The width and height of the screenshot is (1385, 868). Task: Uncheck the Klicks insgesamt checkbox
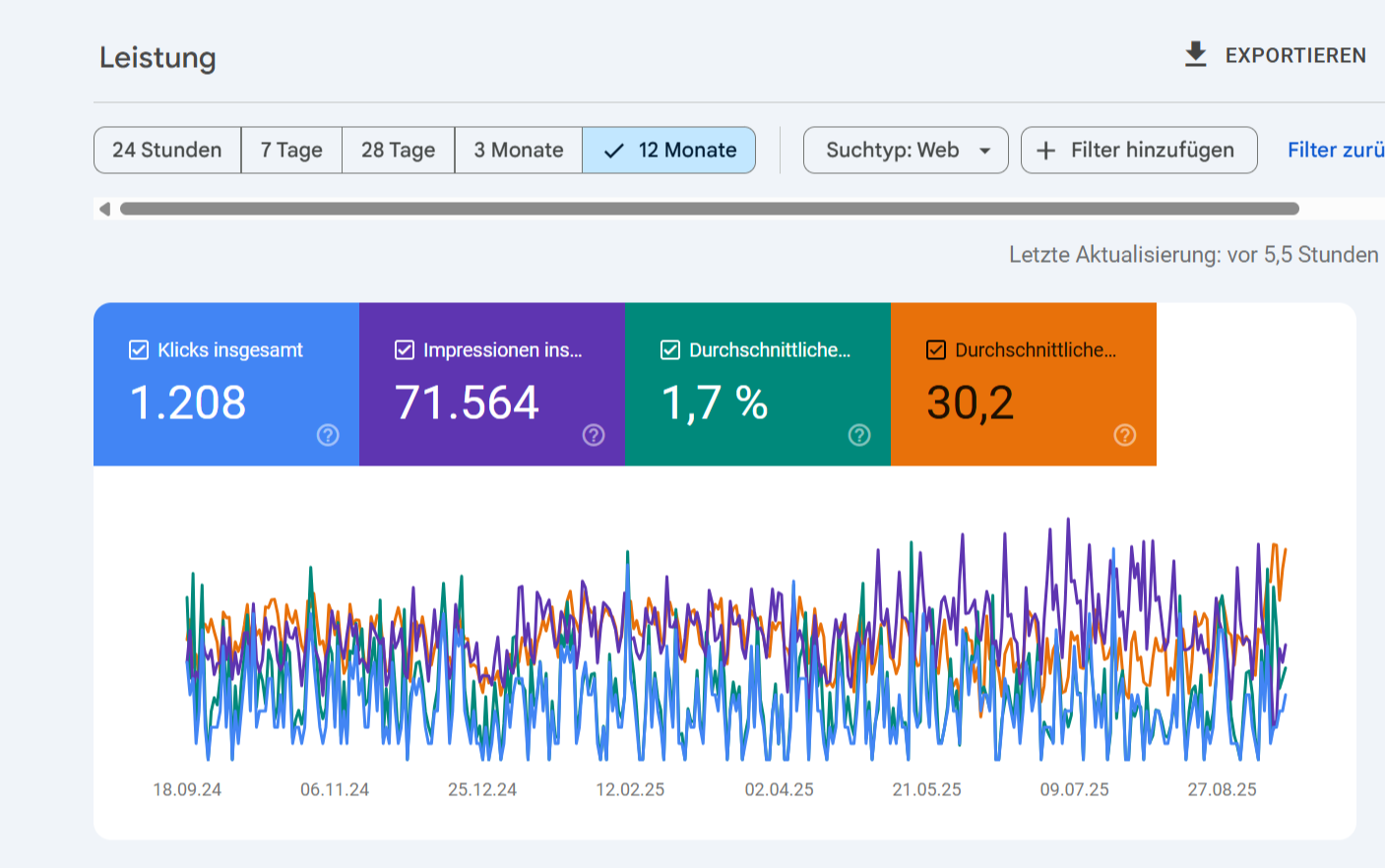(139, 350)
